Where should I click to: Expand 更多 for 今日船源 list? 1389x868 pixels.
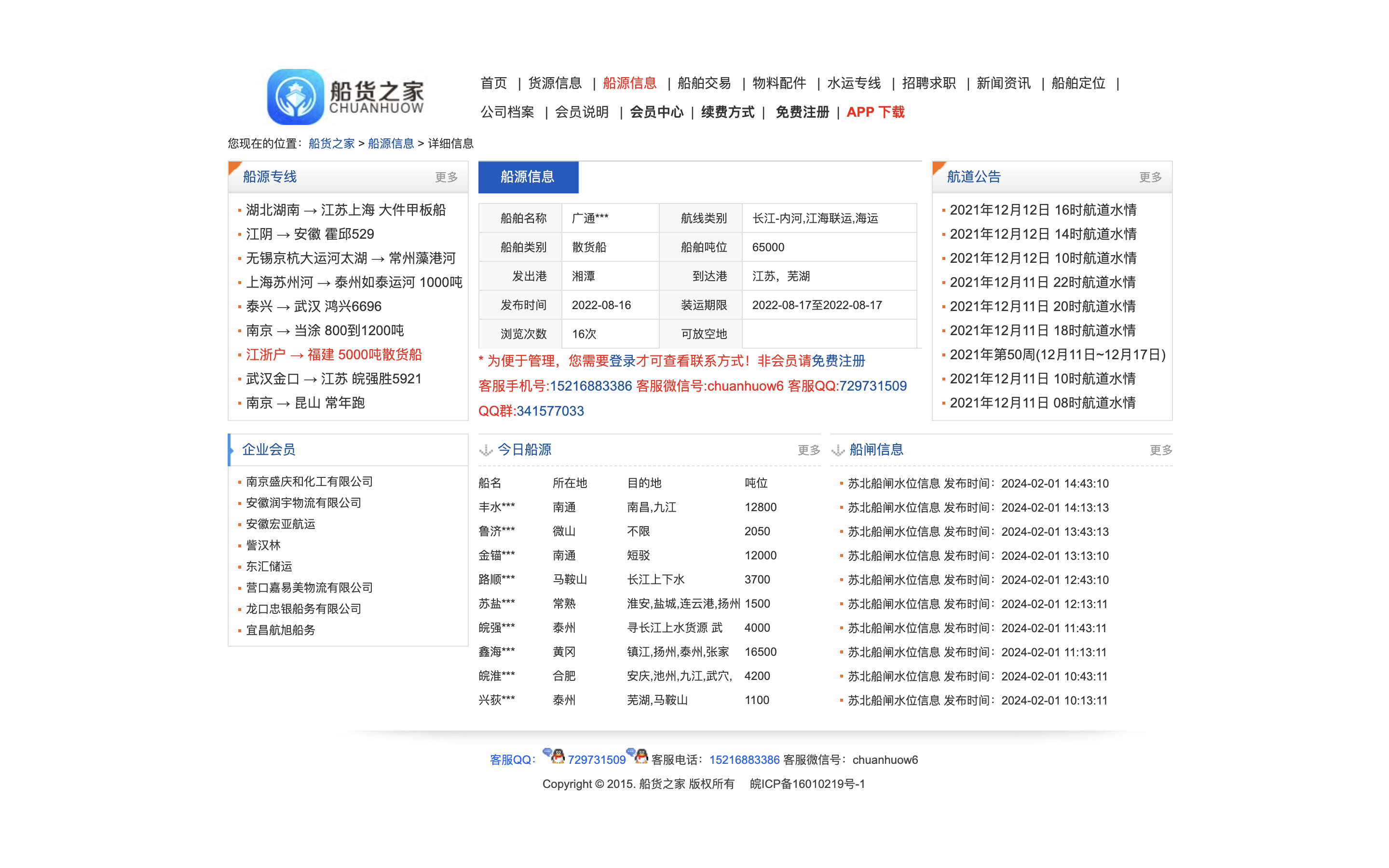pos(808,450)
